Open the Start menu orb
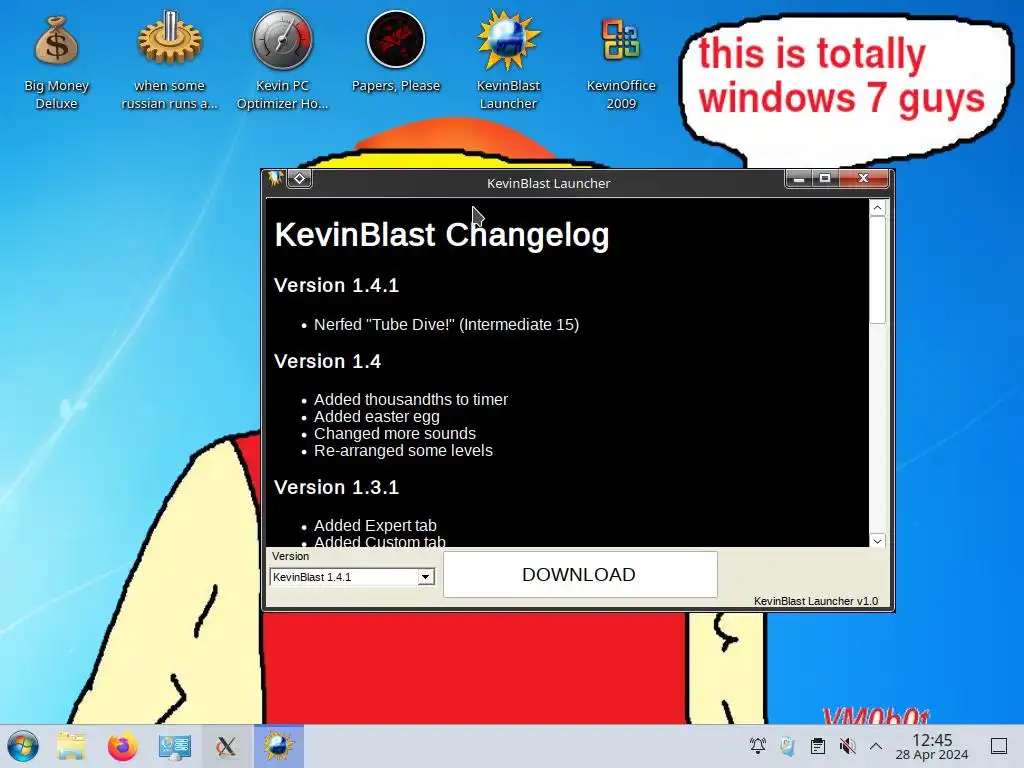This screenshot has height=768, width=1024. [x=24, y=746]
